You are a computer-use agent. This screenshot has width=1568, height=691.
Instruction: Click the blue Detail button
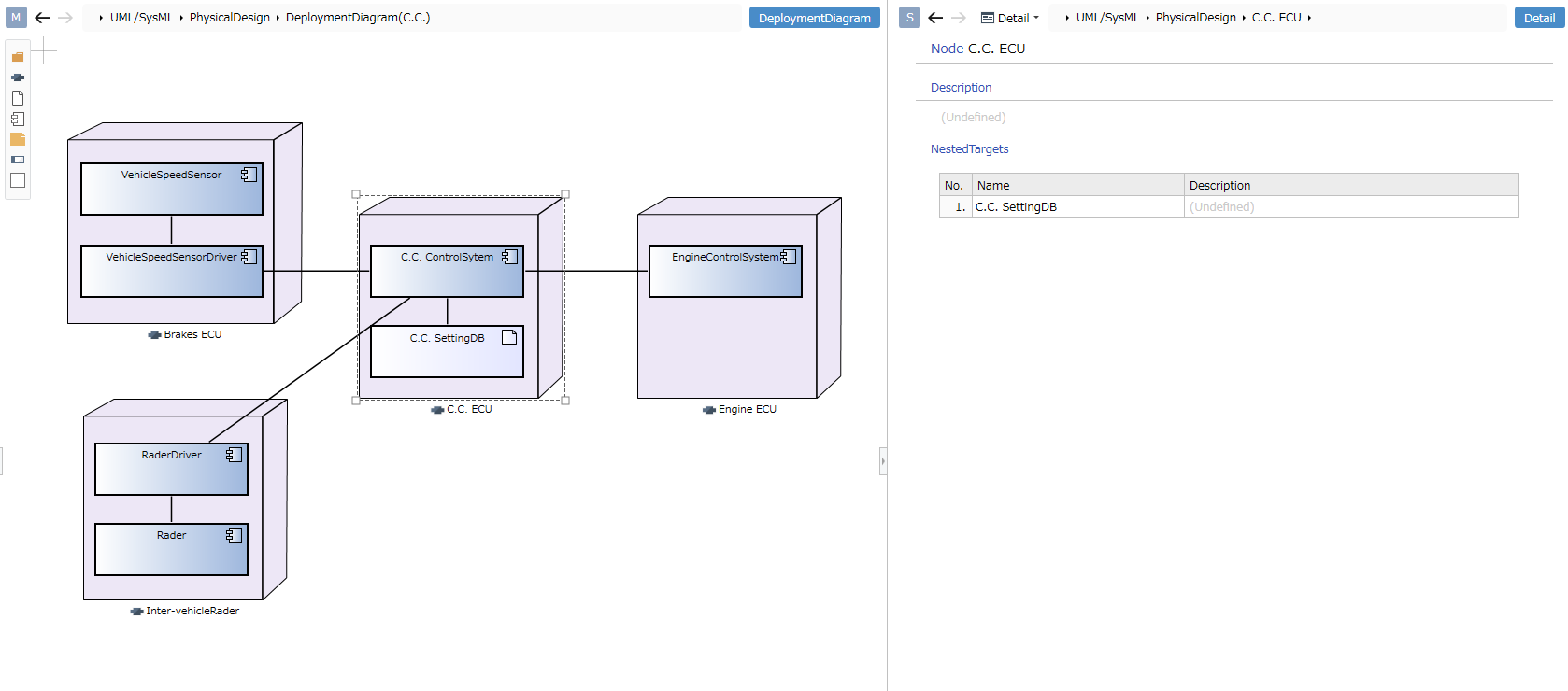1539,18
